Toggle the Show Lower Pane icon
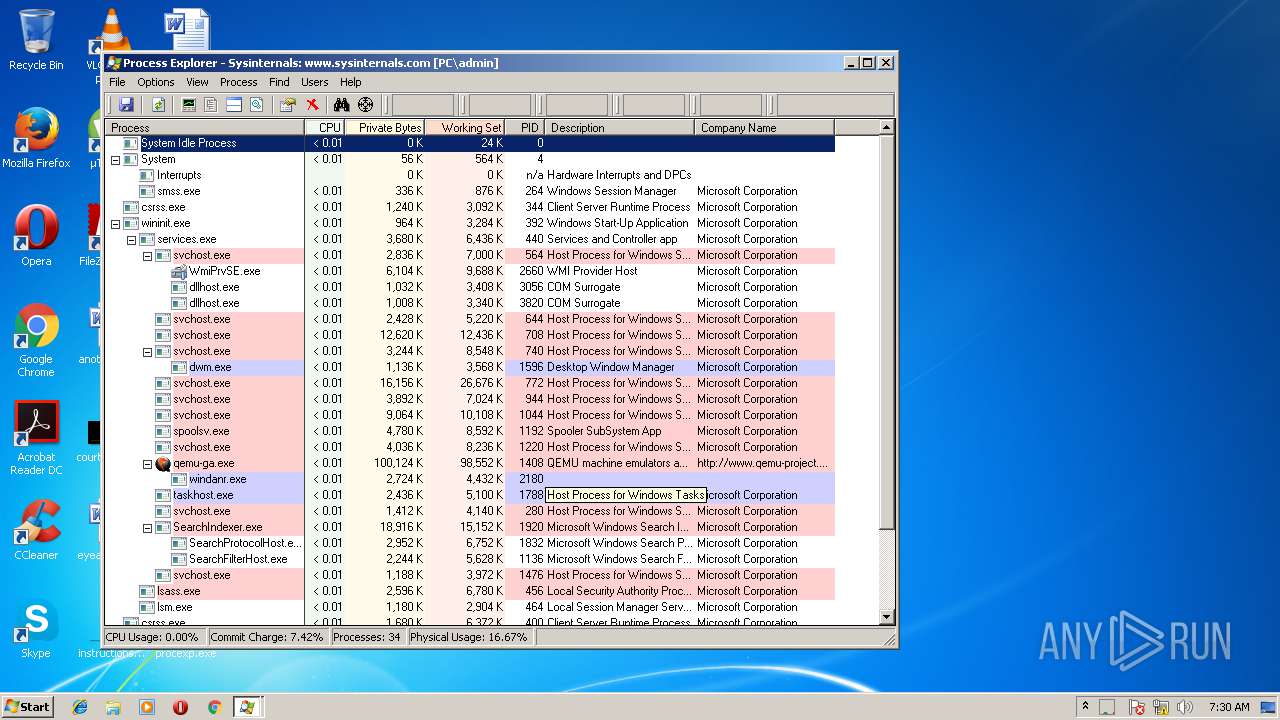The image size is (1280, 720). pyautogui.click(x=234, y=105)
